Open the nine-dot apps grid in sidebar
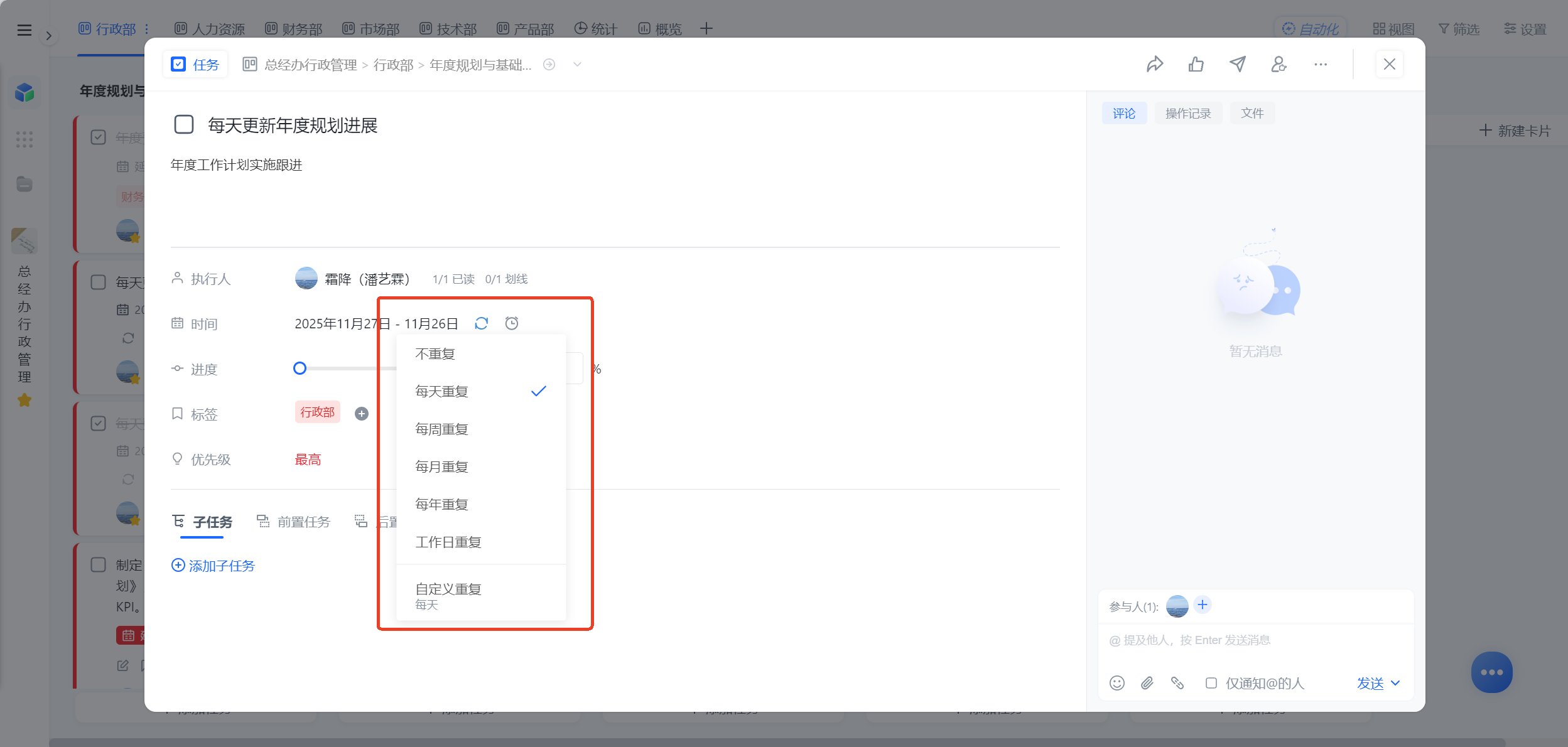The image size is (1568, 747). (x=24, y=139)
